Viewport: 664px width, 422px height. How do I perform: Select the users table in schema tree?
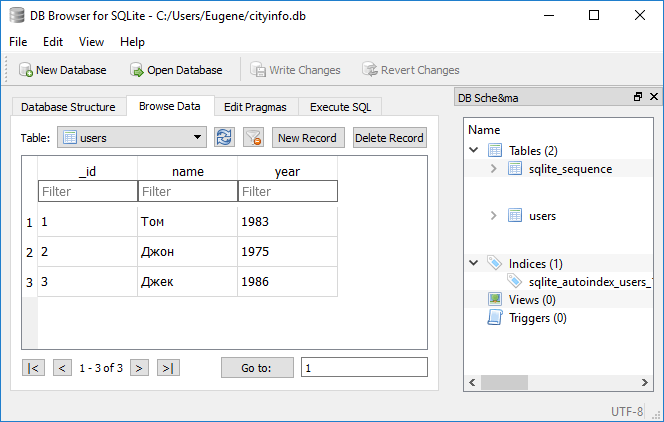tap(542, 216)
